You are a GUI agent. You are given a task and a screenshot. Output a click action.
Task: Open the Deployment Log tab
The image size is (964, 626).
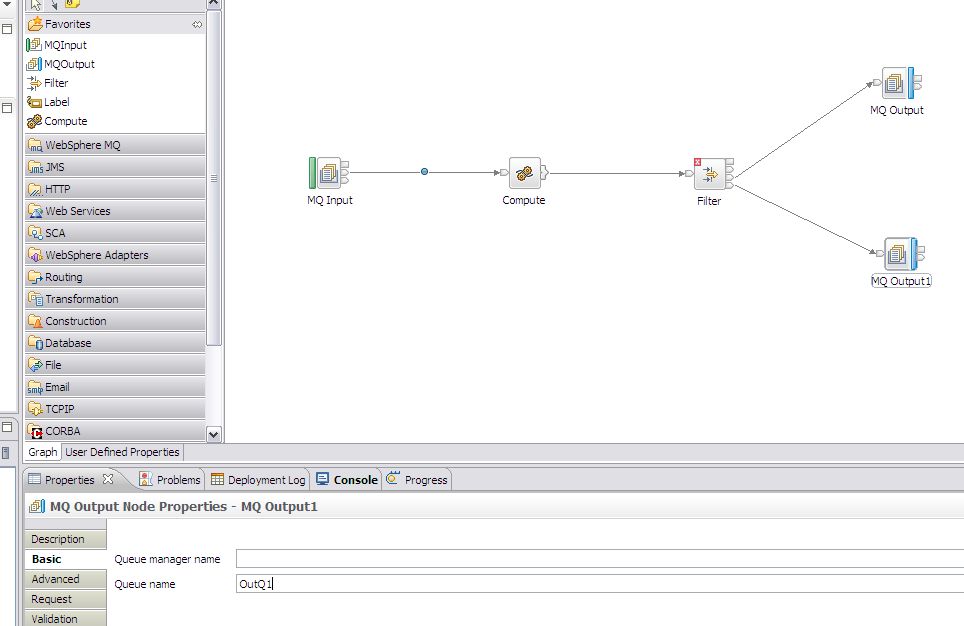point(258,480)
